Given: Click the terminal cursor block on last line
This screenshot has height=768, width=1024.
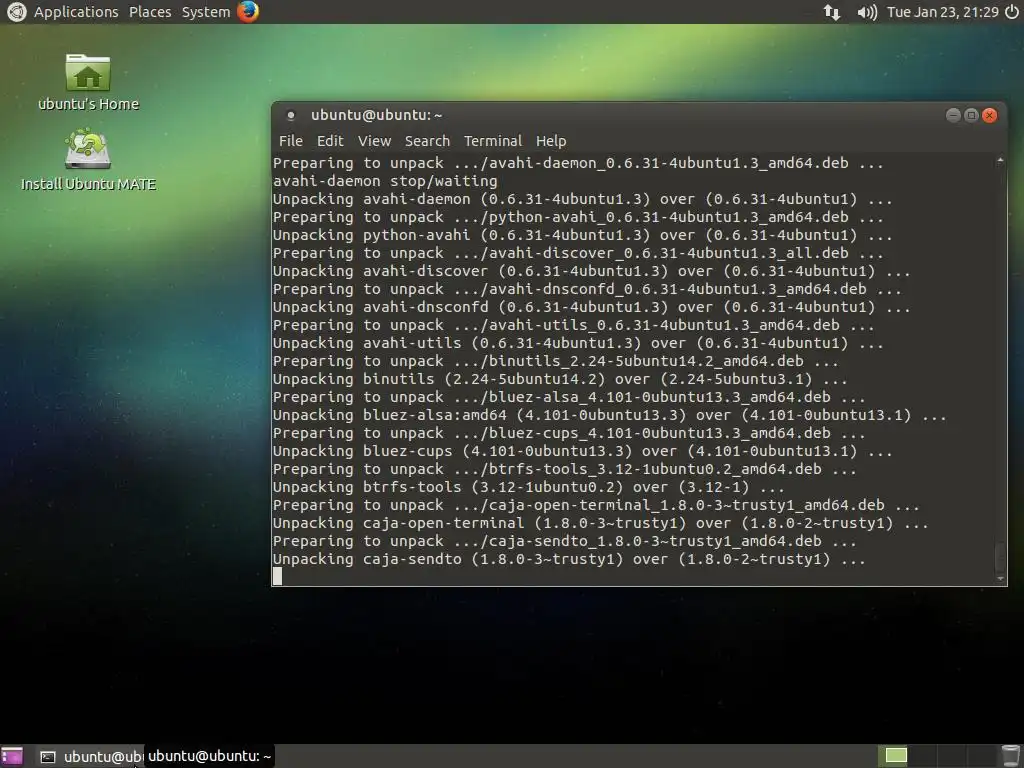Looking at the screenshot, I should pos(278,577).
